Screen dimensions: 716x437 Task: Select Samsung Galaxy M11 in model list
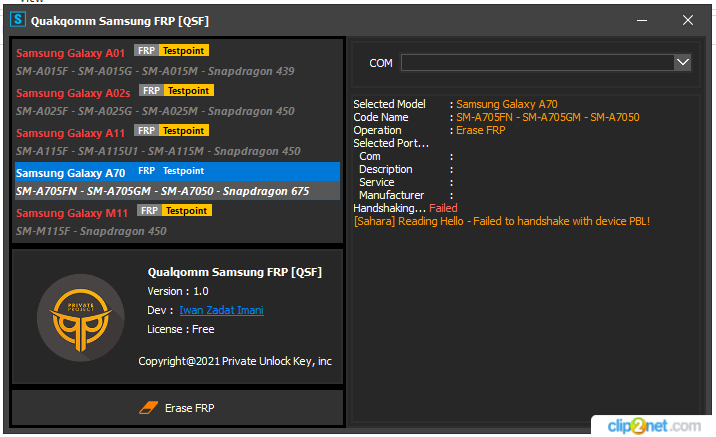[72, 213]
